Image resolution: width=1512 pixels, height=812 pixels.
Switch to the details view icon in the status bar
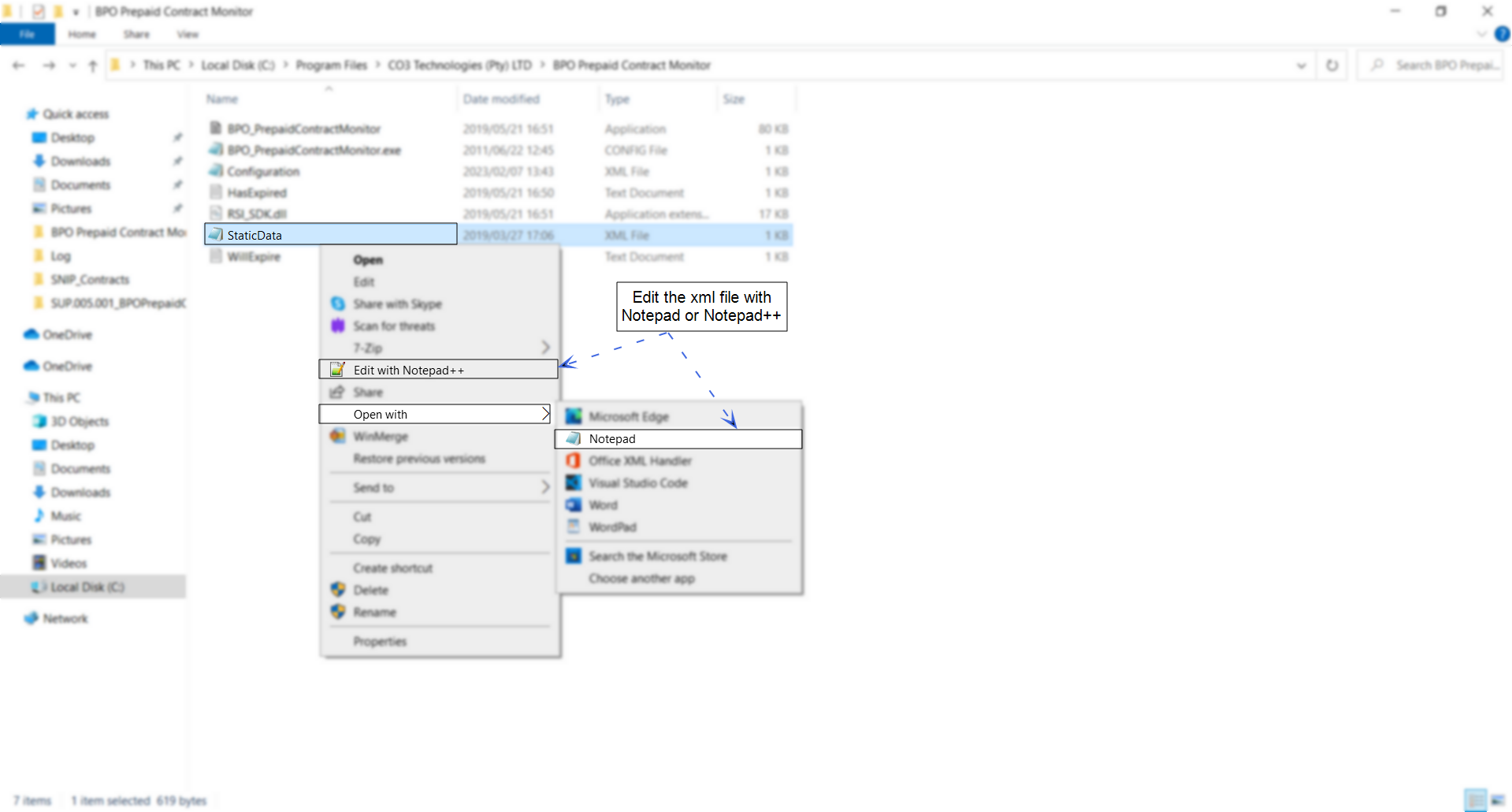pyautogui.click(x=1475, y=800)
